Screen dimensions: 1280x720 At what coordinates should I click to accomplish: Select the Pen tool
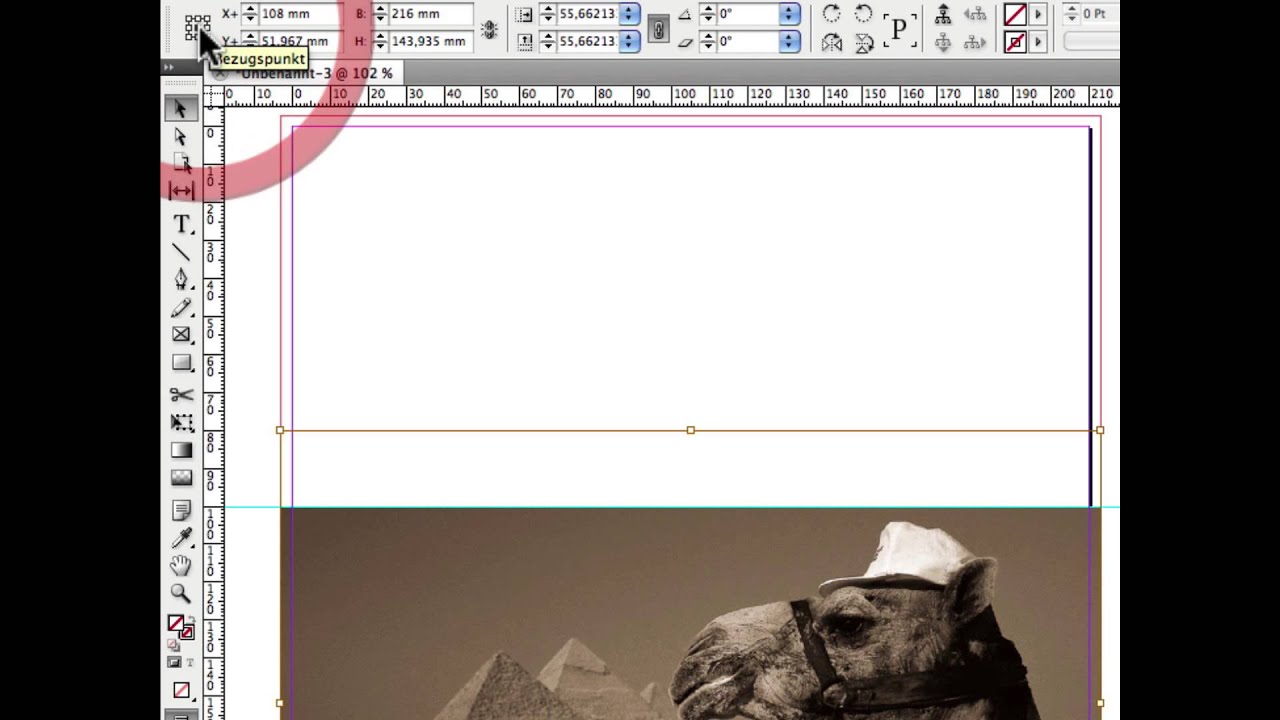181,279
